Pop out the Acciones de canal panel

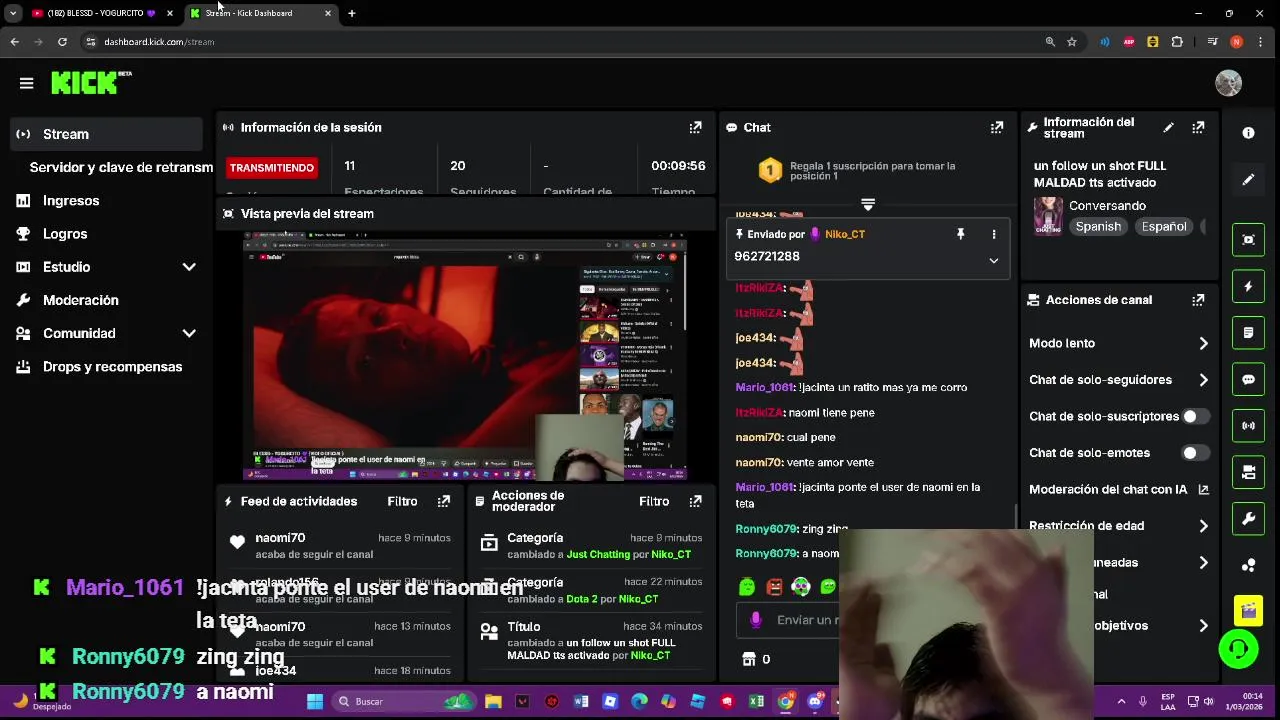(1198, 300)
